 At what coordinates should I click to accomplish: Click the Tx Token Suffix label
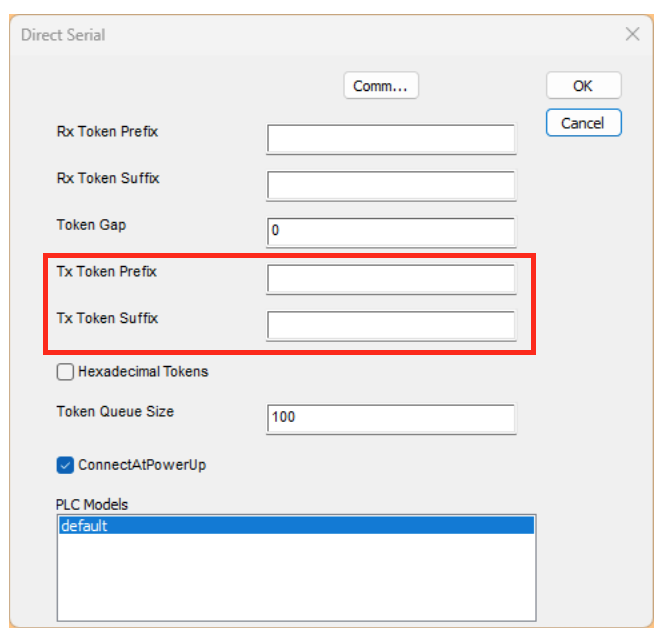point(107,319)
